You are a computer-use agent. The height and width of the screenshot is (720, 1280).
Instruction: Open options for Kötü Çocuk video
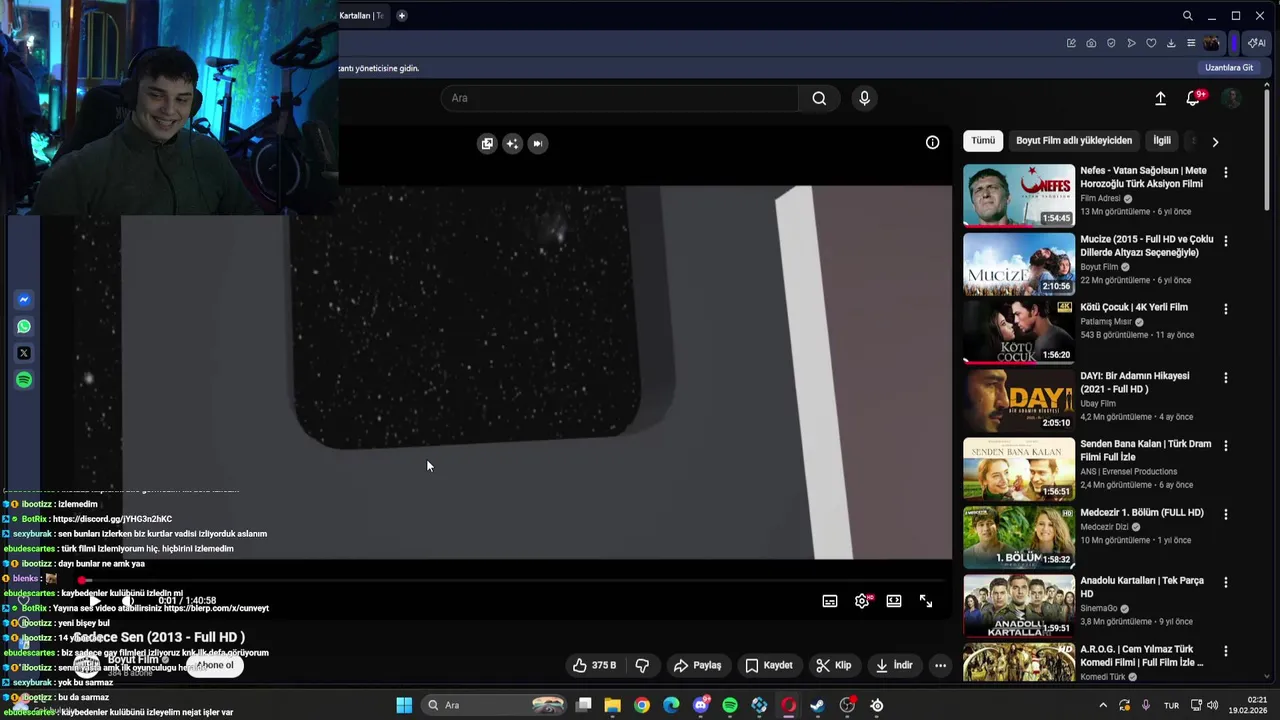click(x=1226, y=309)
